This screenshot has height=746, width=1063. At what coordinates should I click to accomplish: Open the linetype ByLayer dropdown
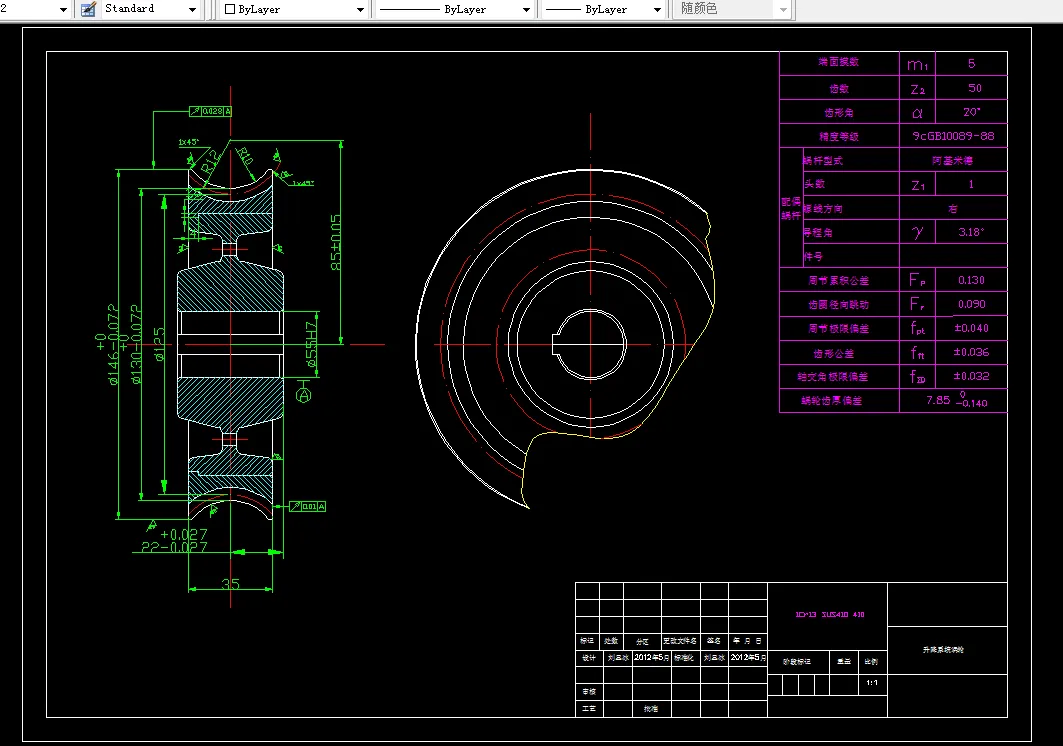tap(526, 9)
